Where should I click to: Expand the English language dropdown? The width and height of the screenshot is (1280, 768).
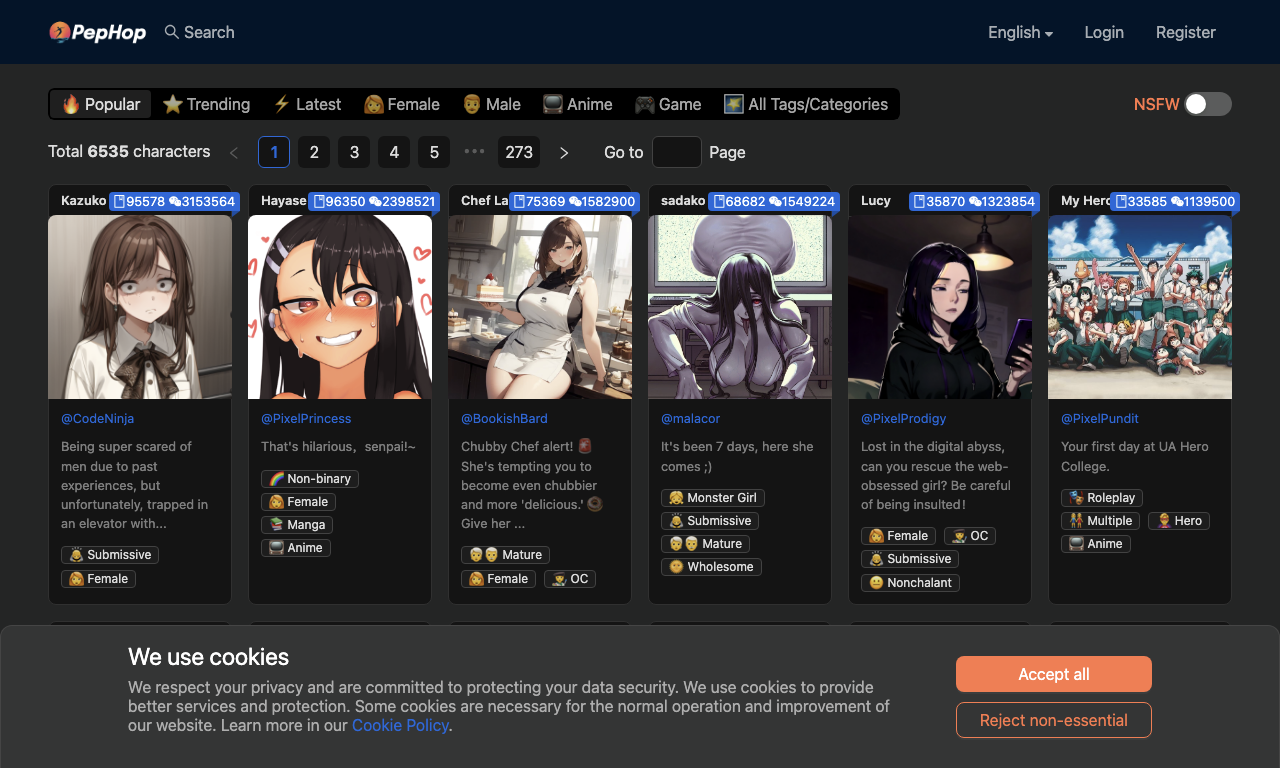(x=1020, y=32)
